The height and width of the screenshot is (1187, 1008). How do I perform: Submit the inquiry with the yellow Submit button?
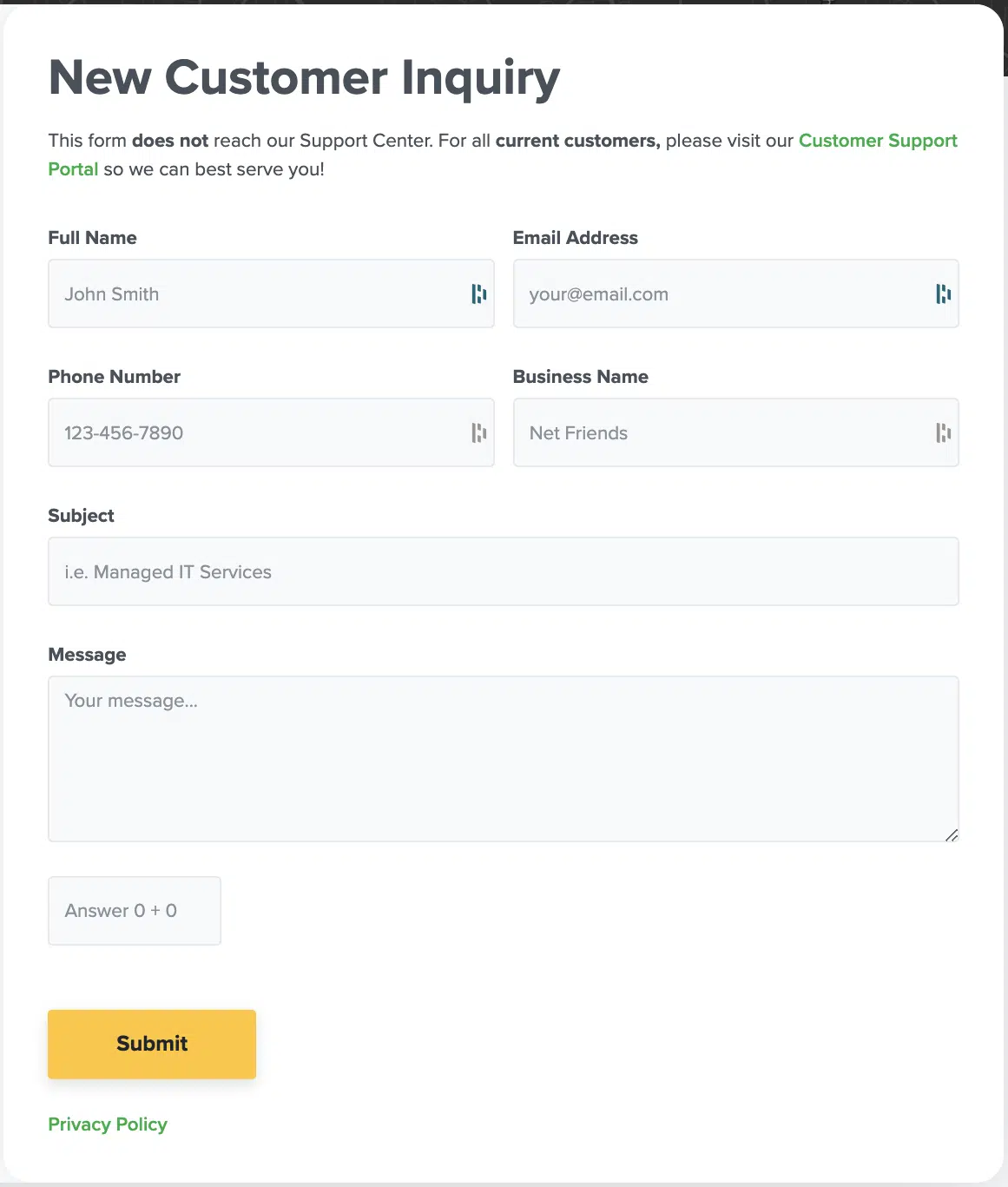[152, 1044]
